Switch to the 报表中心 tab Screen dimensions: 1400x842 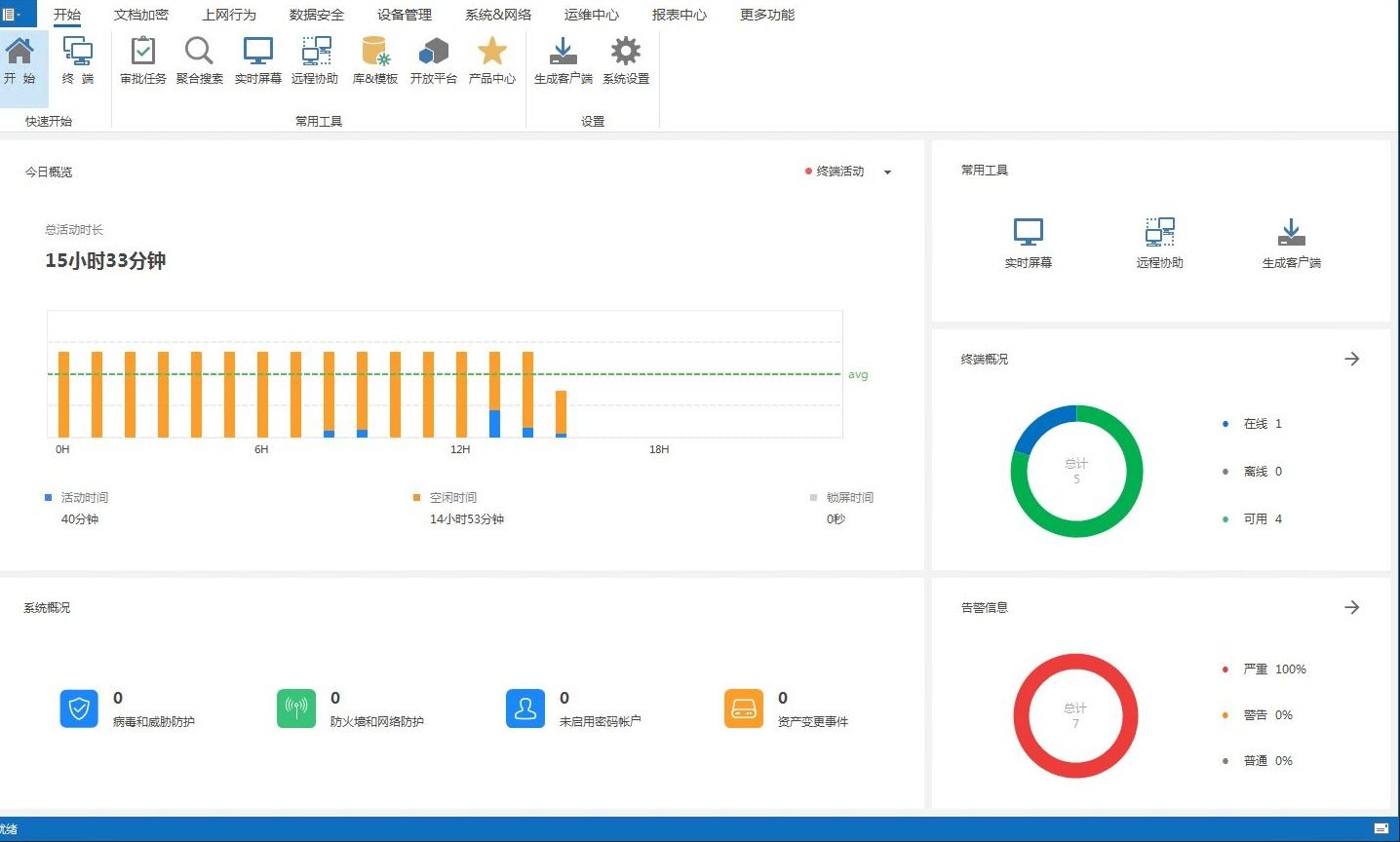pos(680,15)
